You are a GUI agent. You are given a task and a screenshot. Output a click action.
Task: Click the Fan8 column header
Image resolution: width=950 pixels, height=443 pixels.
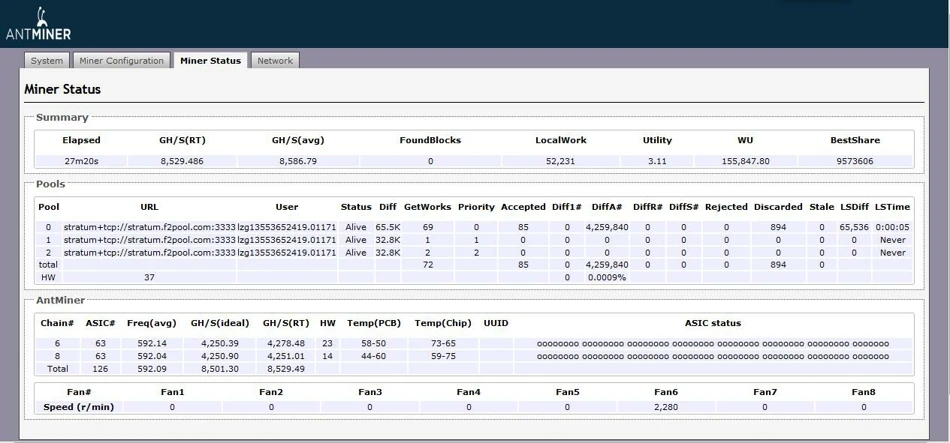click(x=863, y=392)
